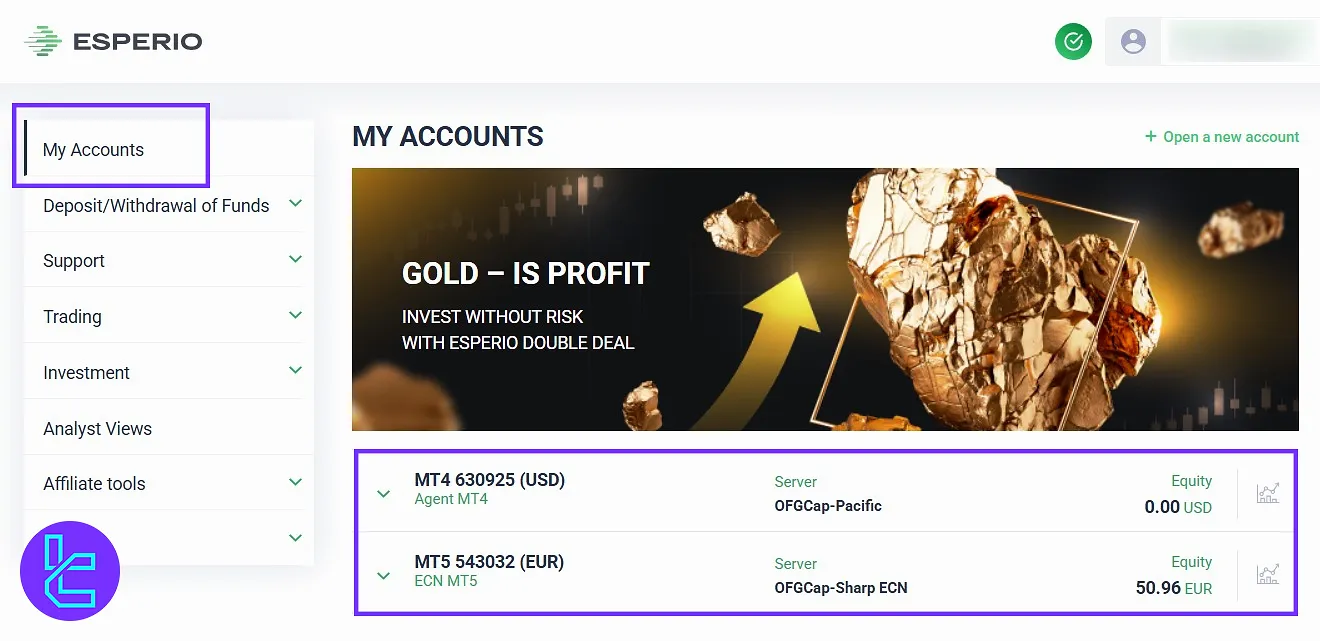Expand the MT5 543032 account row
Viewport: 1320px width, 641px height.
pyautogui.click(x=383, y=575)
